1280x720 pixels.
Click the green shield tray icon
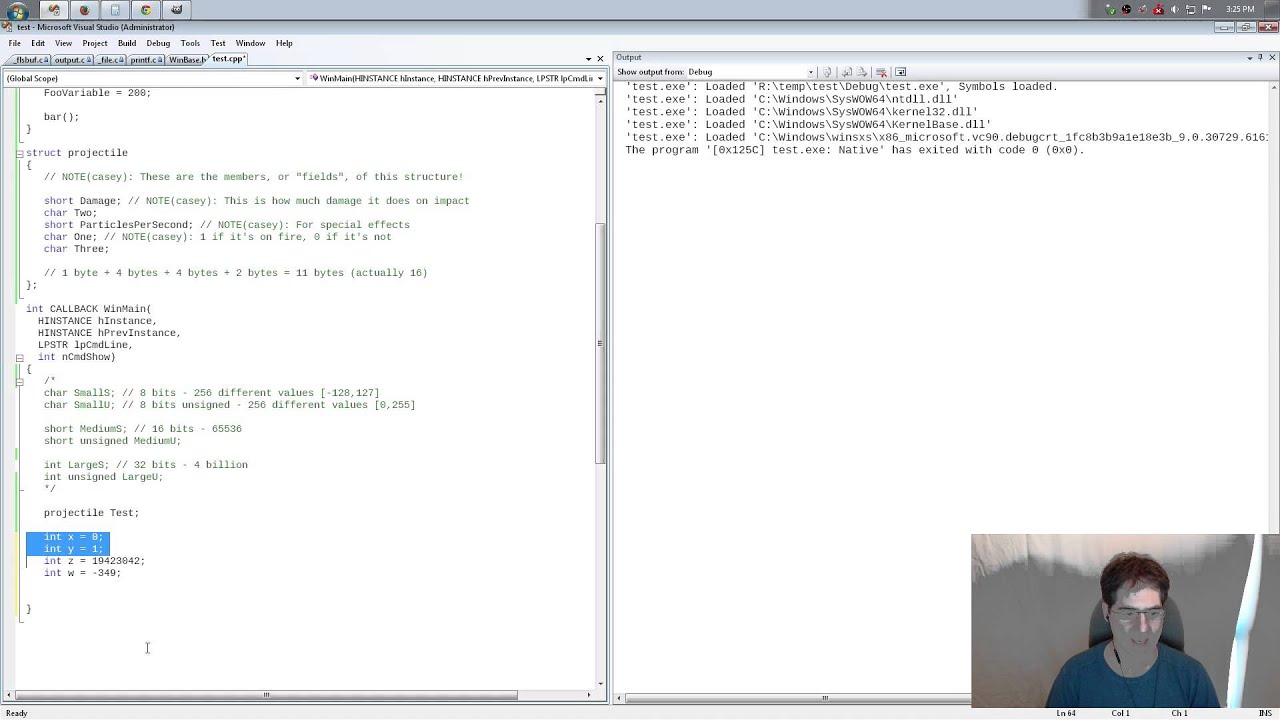[x=1111, y=10]
